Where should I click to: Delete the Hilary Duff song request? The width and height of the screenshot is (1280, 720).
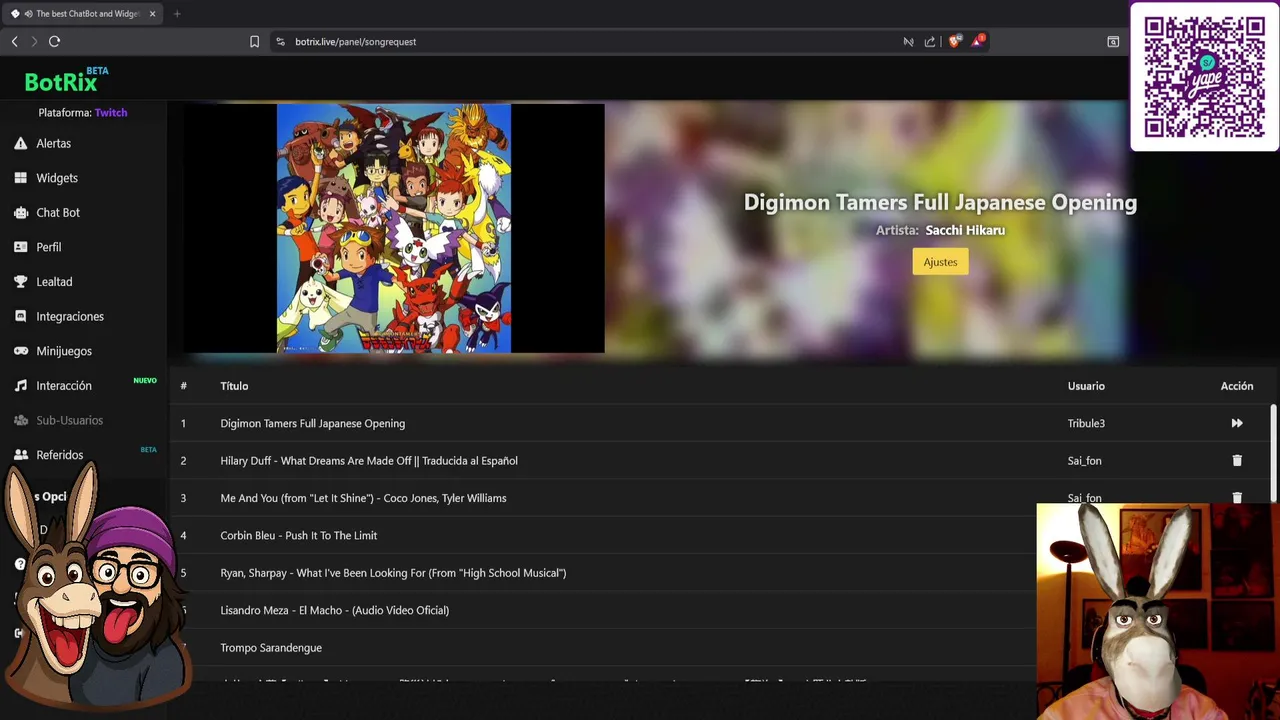(1237, 460)
